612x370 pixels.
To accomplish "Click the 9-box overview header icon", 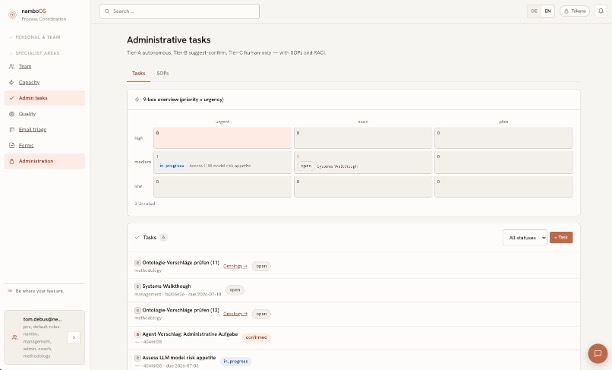I will pyautogui.click(x=137, y=100).
